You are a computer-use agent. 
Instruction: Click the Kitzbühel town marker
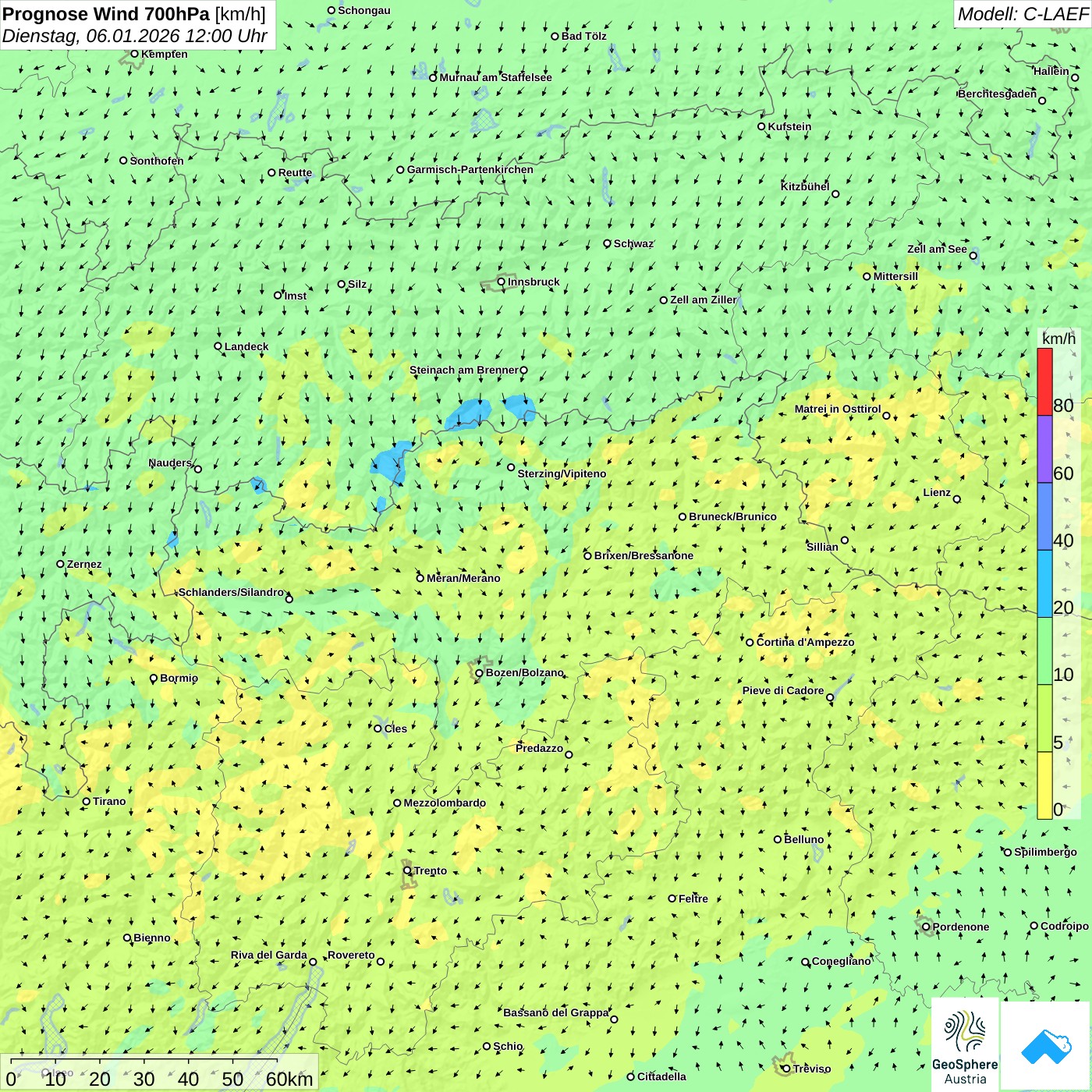click(835, 194)
